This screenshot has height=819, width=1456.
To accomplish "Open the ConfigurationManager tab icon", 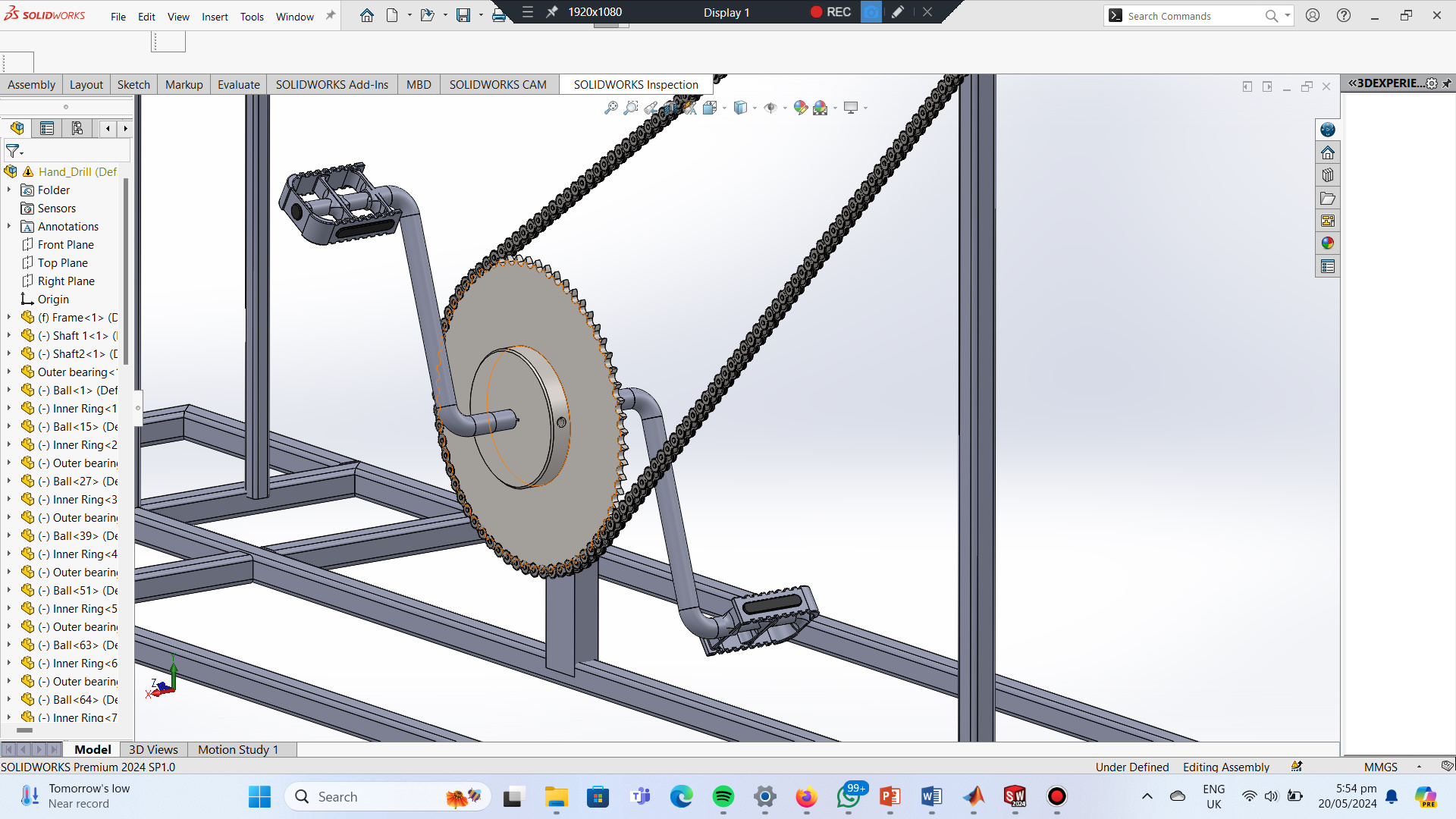I will tap(77, 128).
